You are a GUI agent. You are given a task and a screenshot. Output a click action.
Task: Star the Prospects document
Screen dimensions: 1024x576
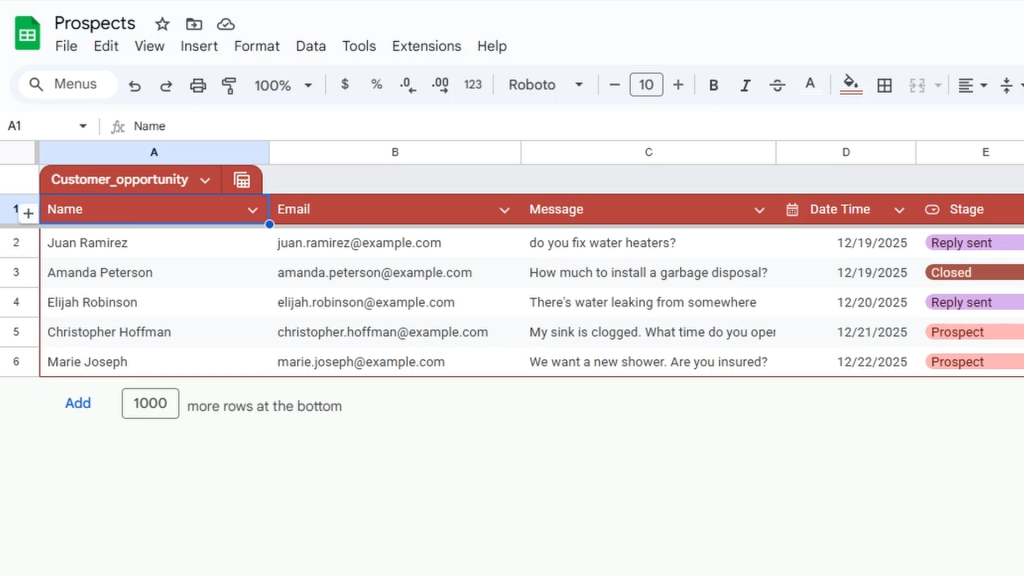click(162, 24)
